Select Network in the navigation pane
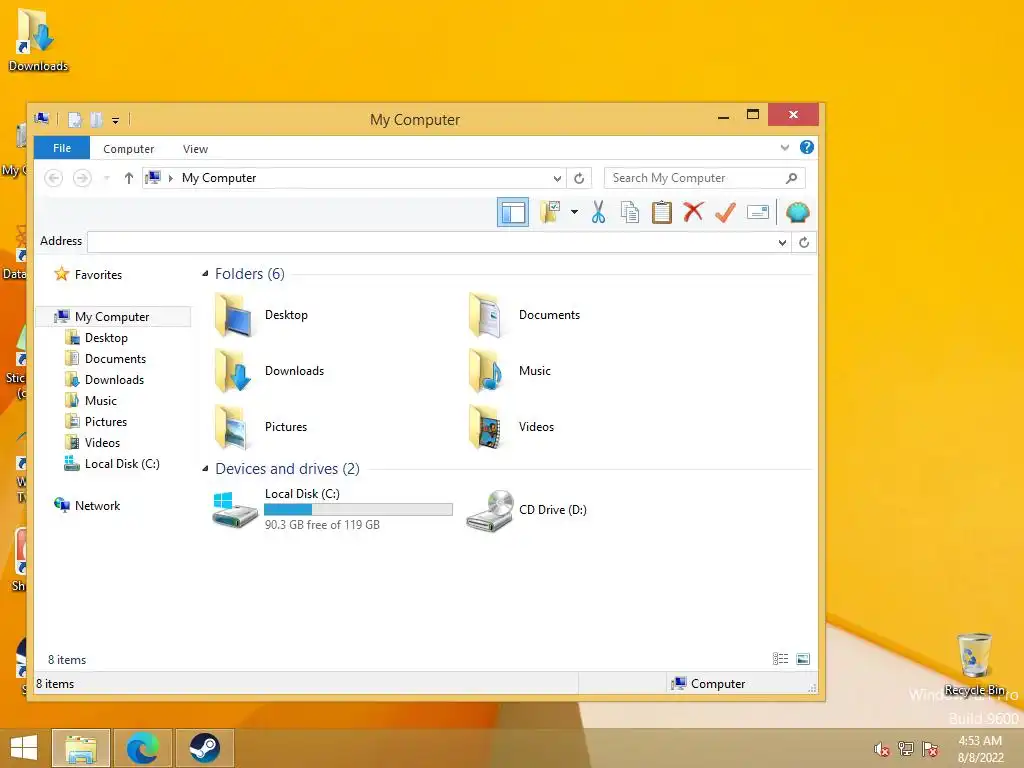This screenshot has height=768, width=1024. pyautogui.click(x=97, y=505)
